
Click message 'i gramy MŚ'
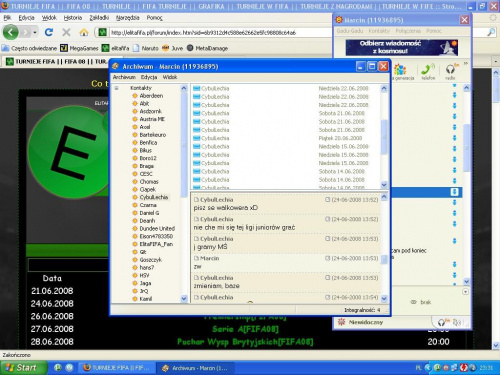tap(210, 247)
